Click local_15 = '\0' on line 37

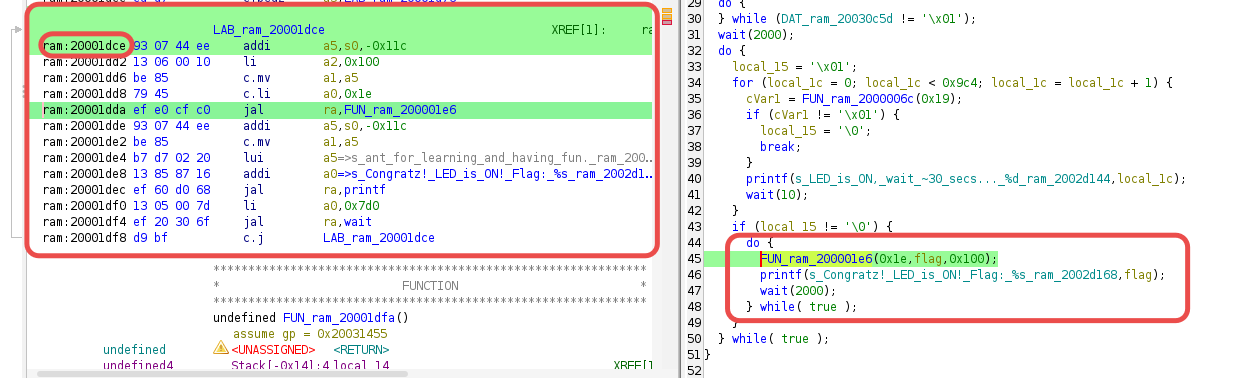(x=815, y=130)
